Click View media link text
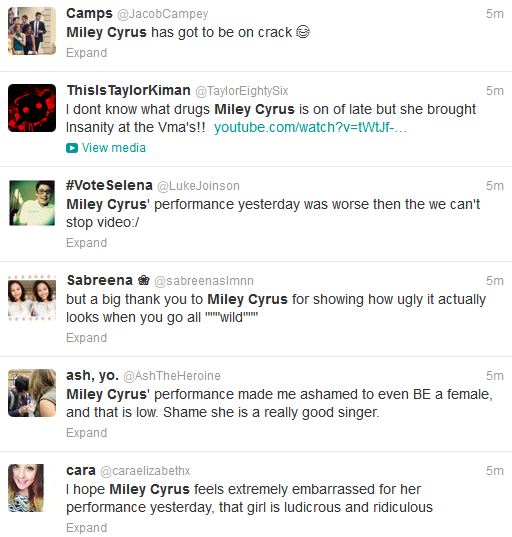 coord(114,148)
